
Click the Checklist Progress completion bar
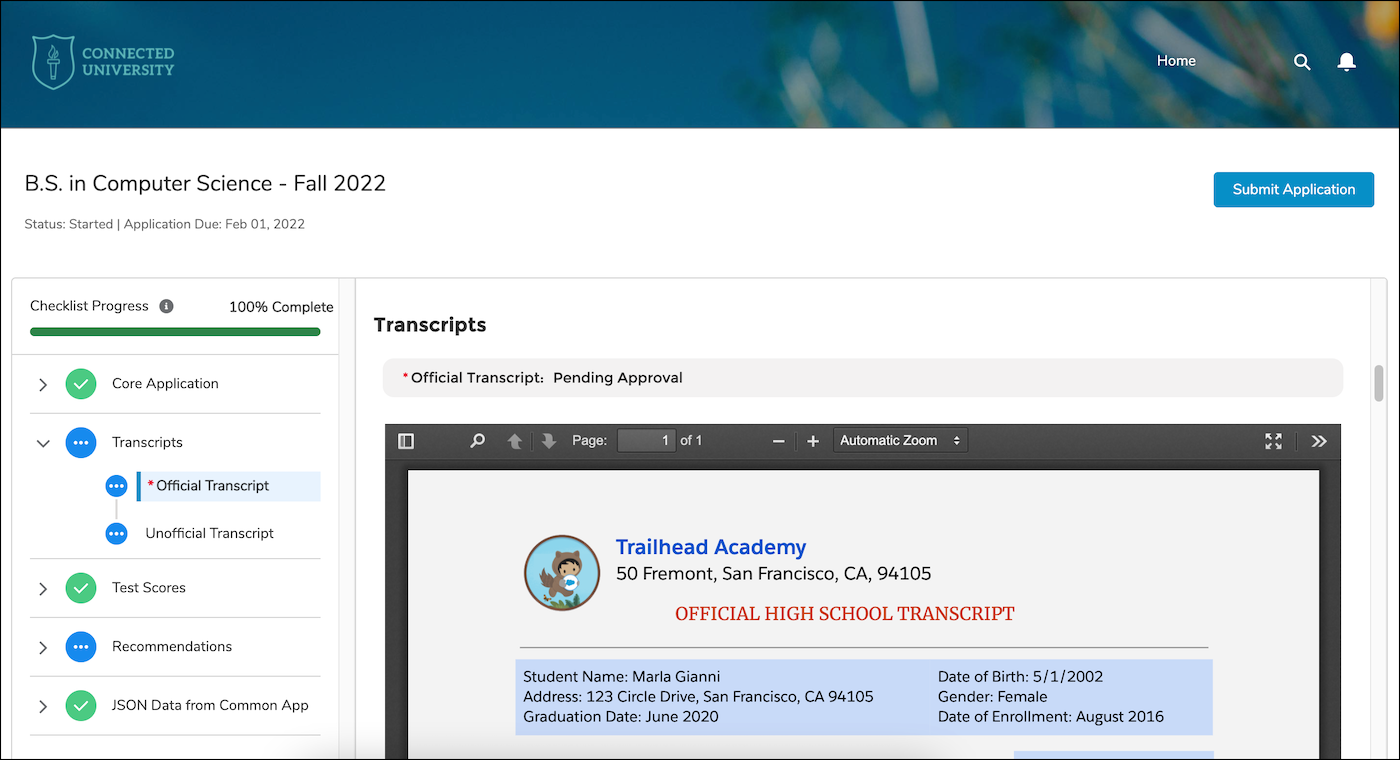tap(176, 331)
